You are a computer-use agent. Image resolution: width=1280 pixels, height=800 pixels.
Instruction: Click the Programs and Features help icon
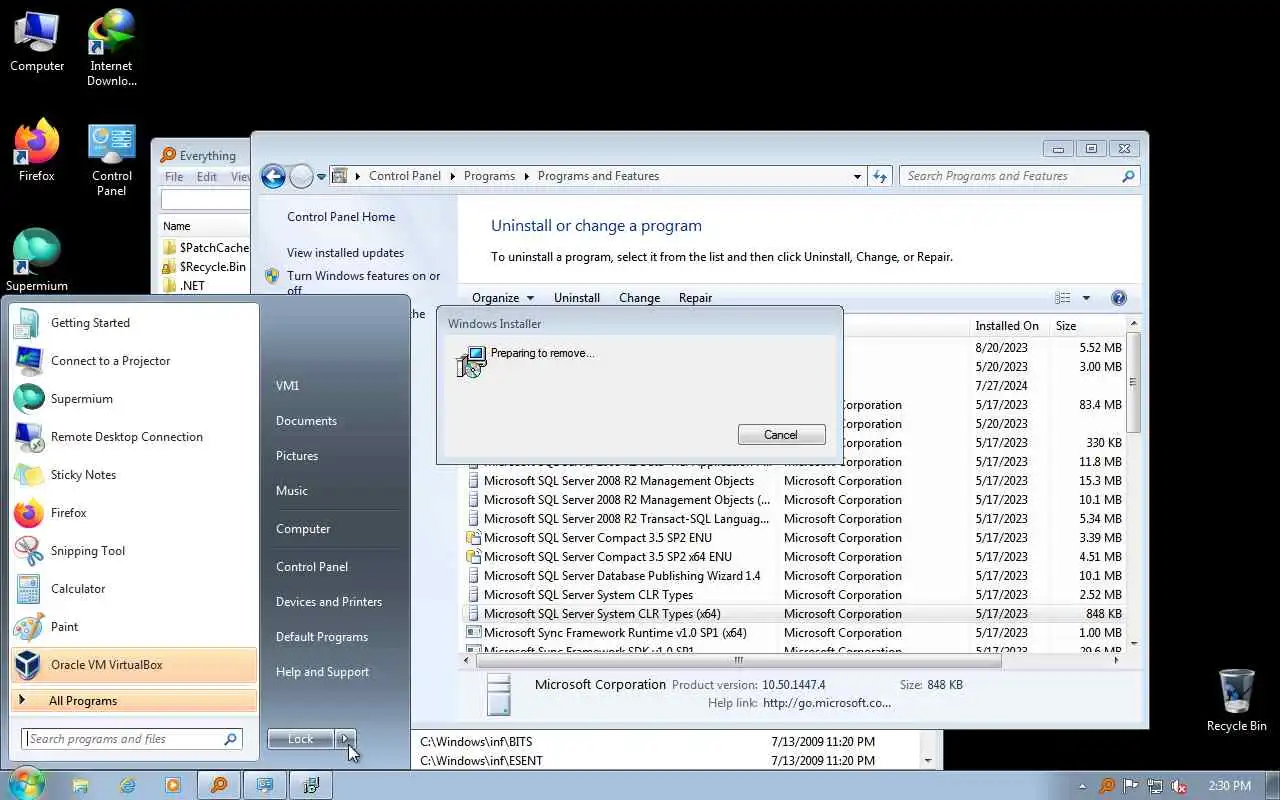[x=1119, y=298]
